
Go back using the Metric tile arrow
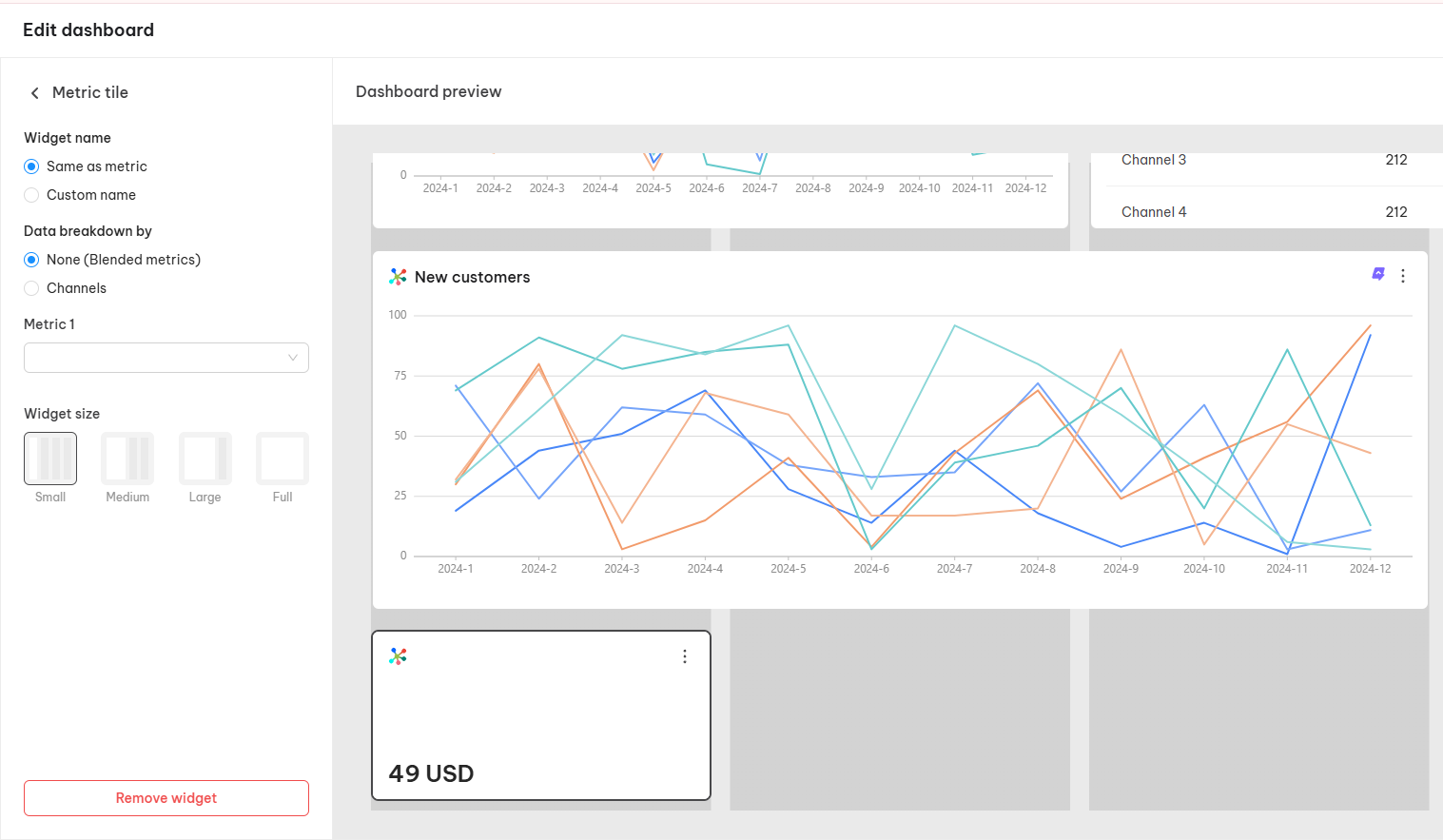[x=35, y=93]
